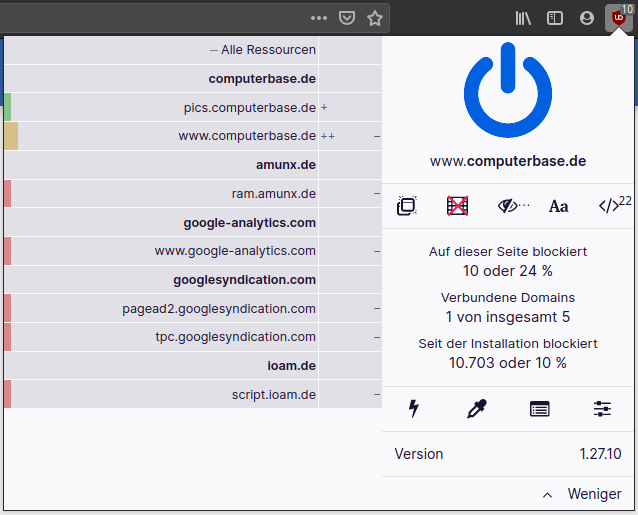Image resolution: width=638 pixels, height=515 pixels.
Task: Open Firefox page actions three dots
Action: coord(319,18)
